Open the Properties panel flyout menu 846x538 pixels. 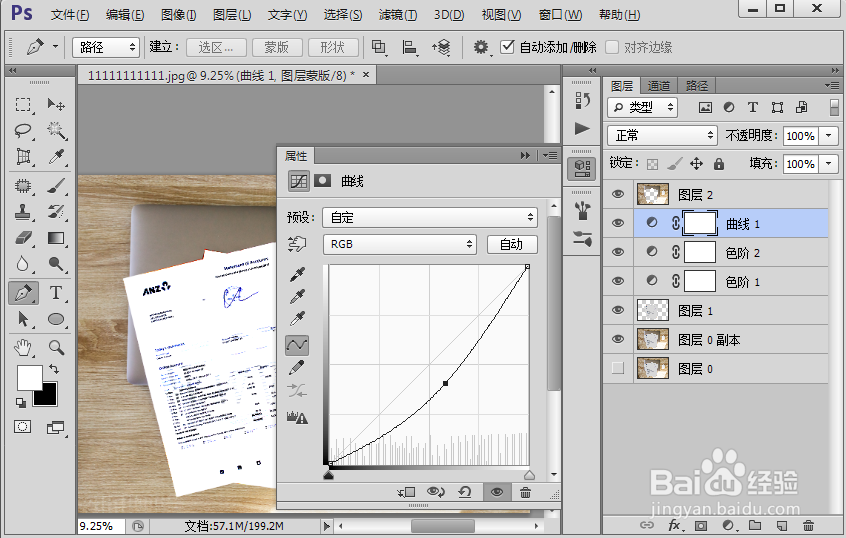(550, 156)
